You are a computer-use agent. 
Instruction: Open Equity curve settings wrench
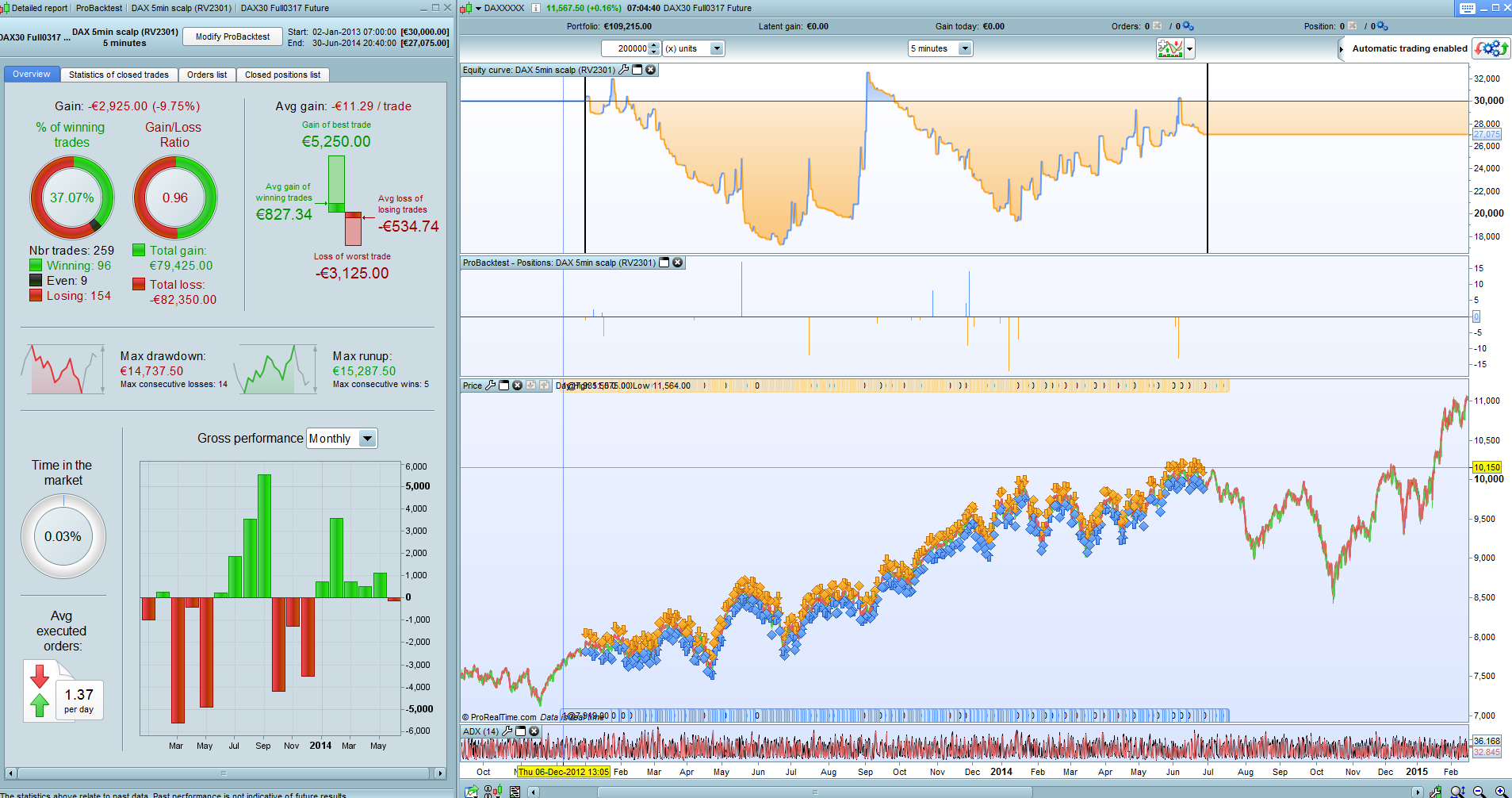click(x=624, y=70)
